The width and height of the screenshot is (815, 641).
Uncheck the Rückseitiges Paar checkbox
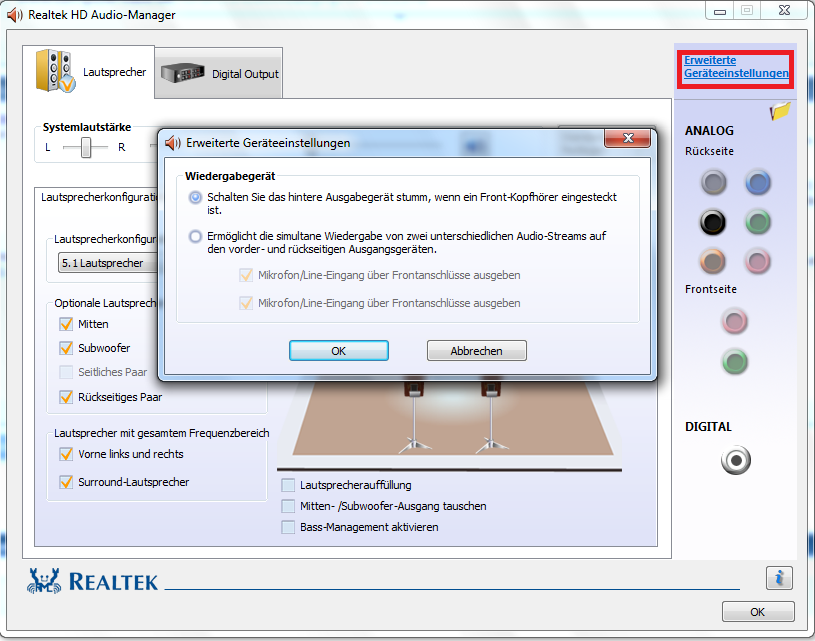click(66, 397)
